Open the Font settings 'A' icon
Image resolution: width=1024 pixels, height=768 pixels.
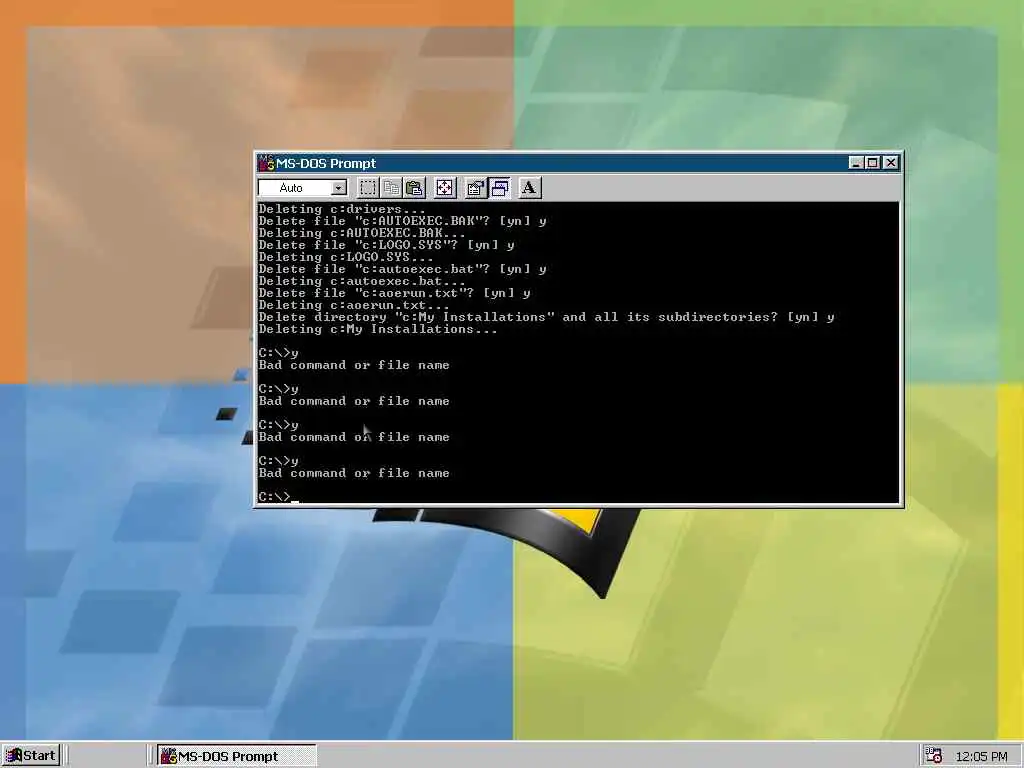click(530, 188)
